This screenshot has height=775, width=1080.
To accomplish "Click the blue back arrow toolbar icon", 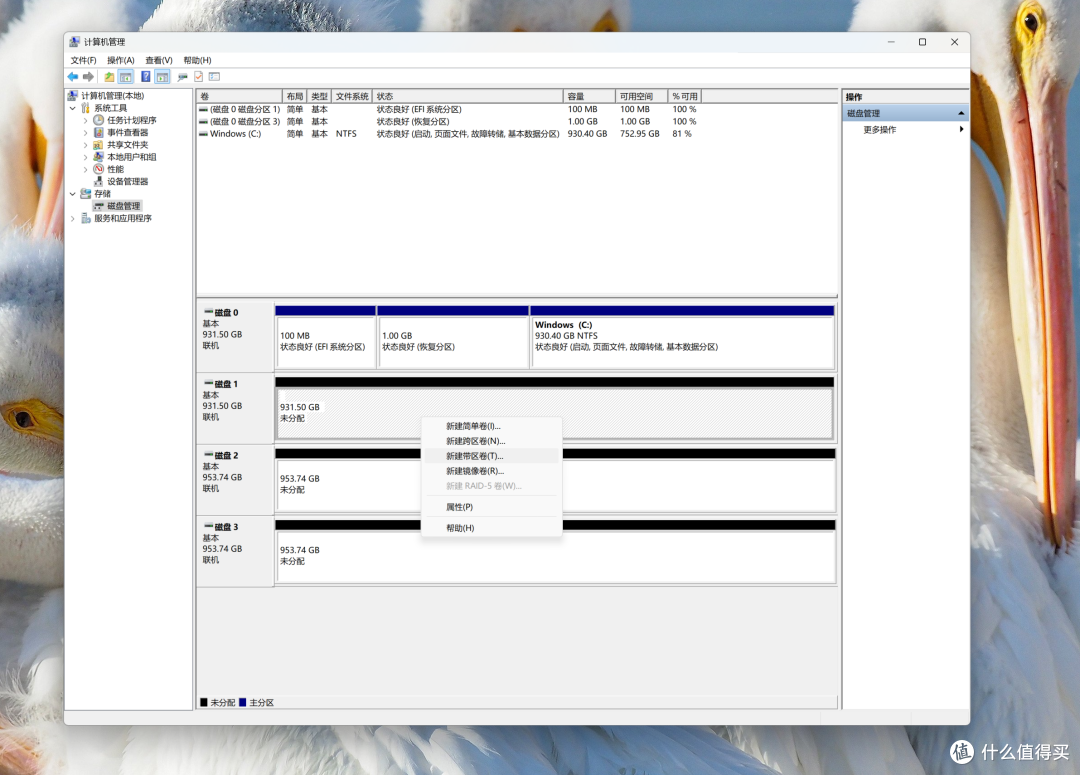I will [73, 76].
